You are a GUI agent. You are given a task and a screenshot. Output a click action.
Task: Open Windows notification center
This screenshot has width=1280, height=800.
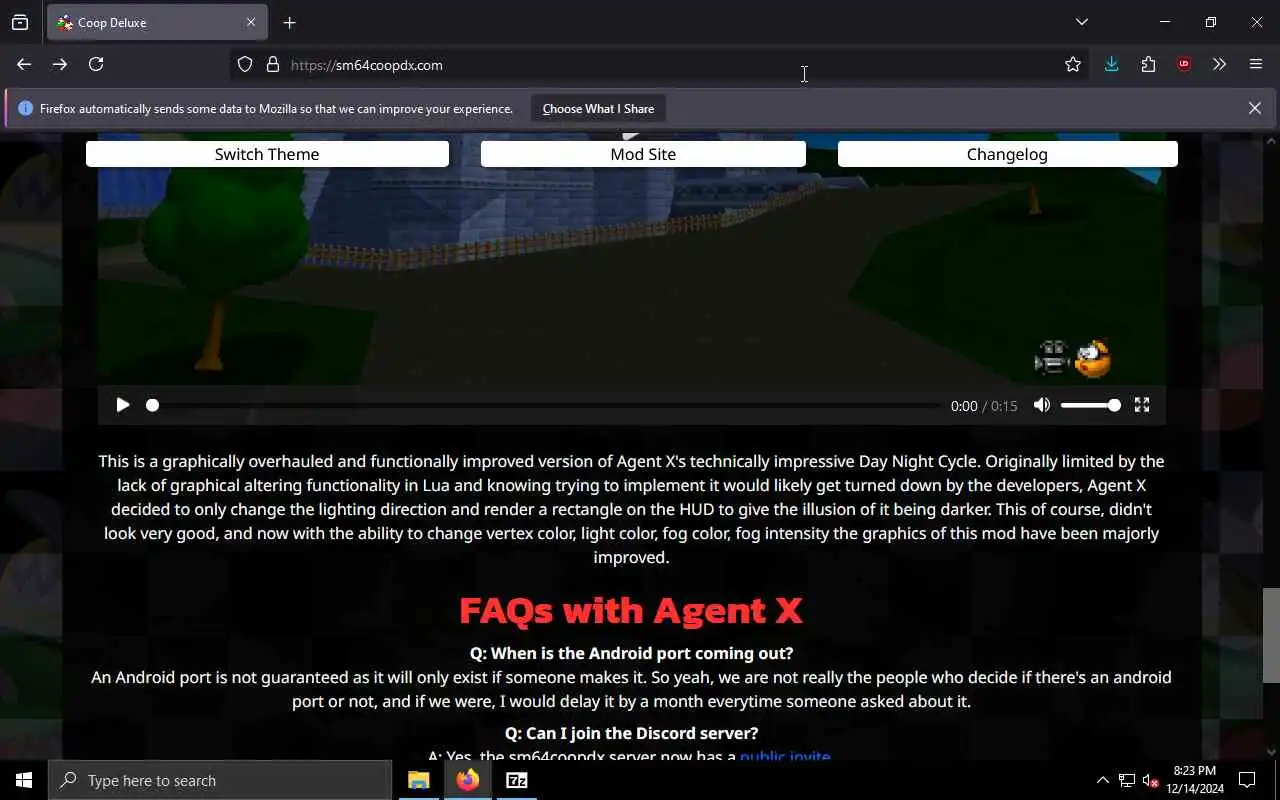[x=1247, y=780]
